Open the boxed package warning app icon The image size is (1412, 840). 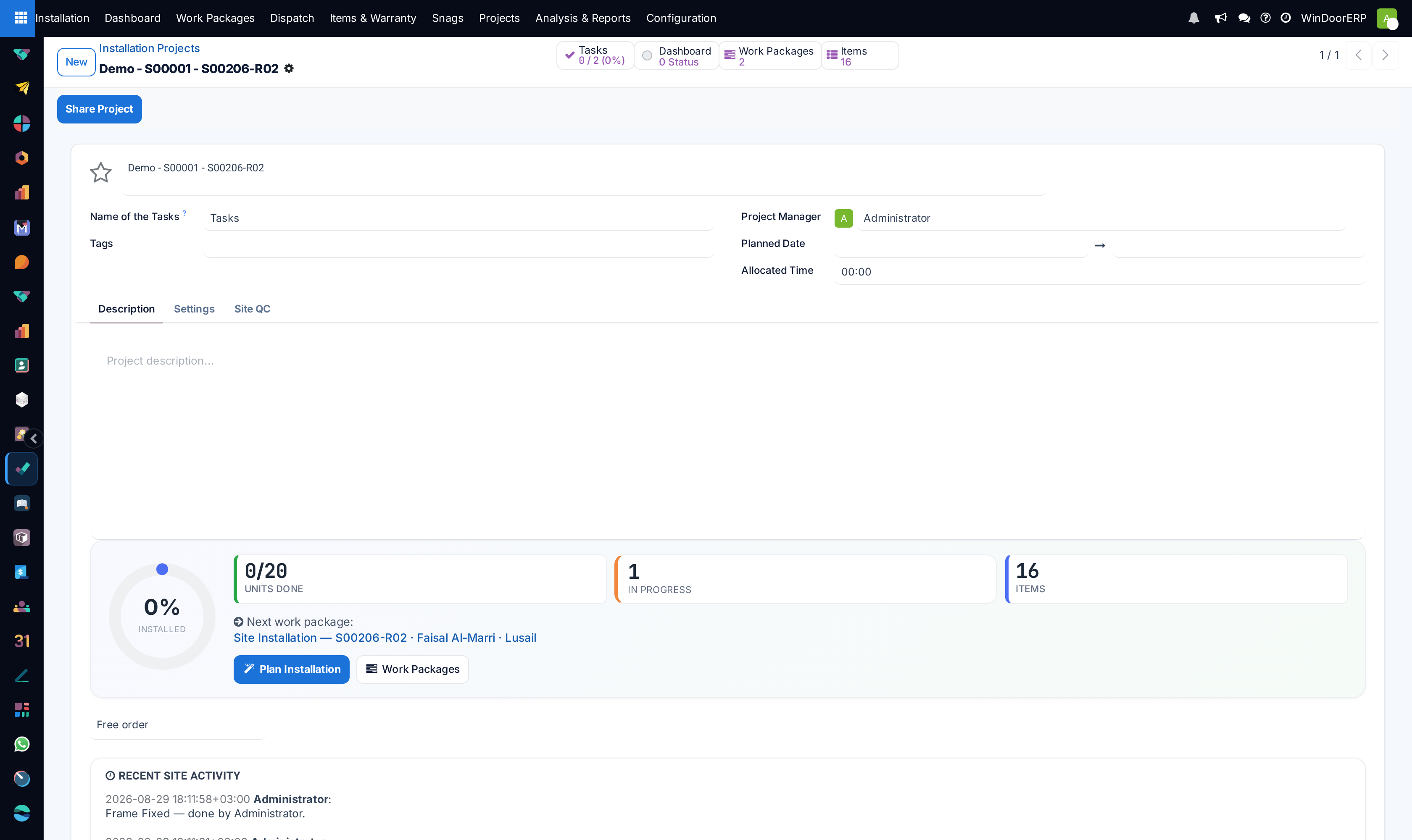click(x=22, y=537)
